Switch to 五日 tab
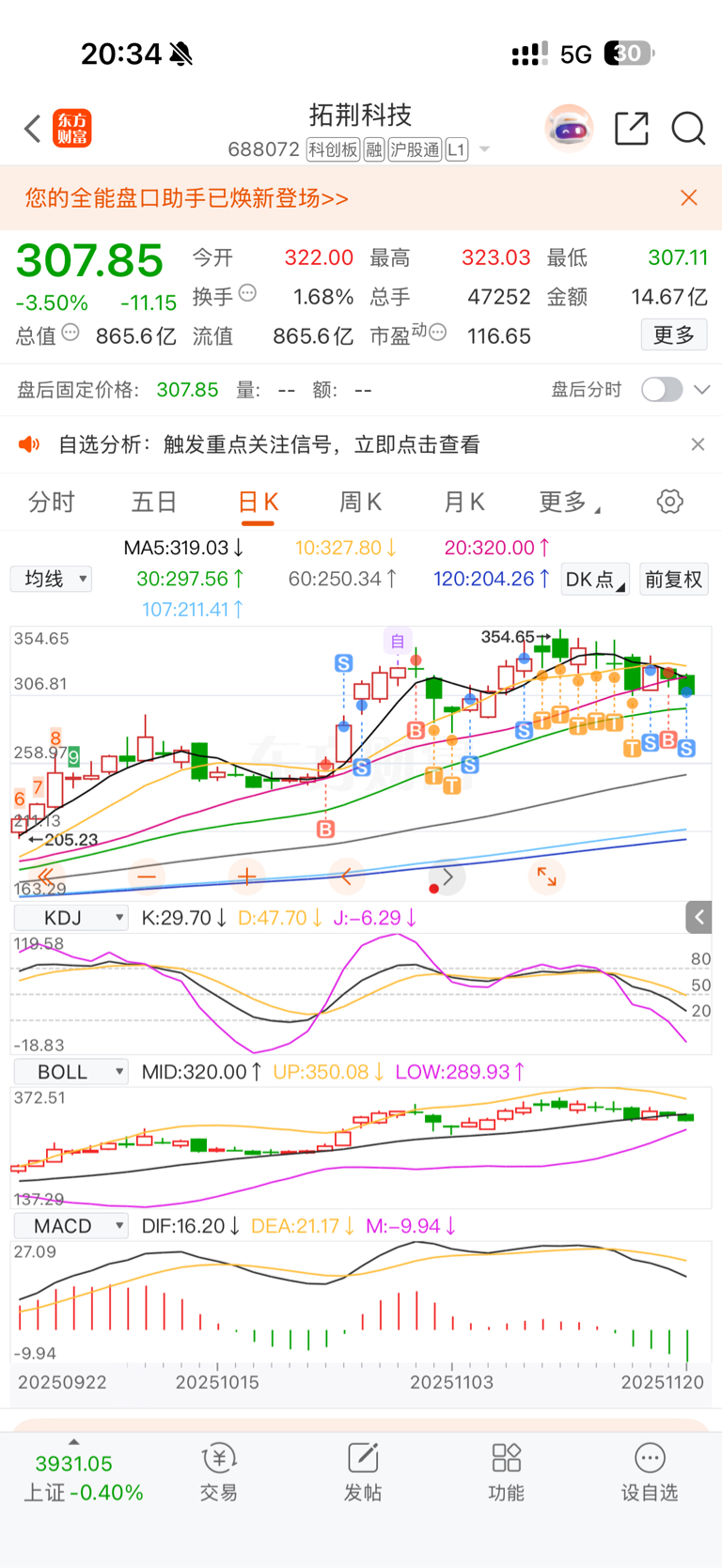This screenshot has width=722, height=1568. coord(154,503)
